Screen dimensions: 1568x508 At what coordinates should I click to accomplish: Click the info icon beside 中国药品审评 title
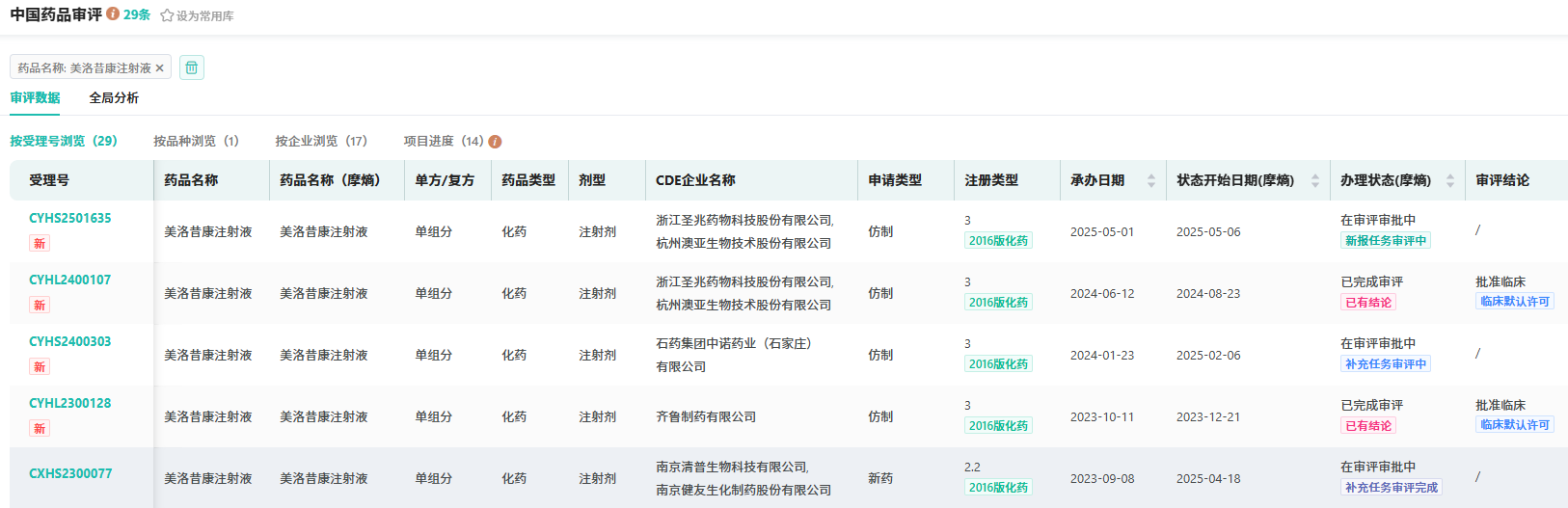click(113, 14)
